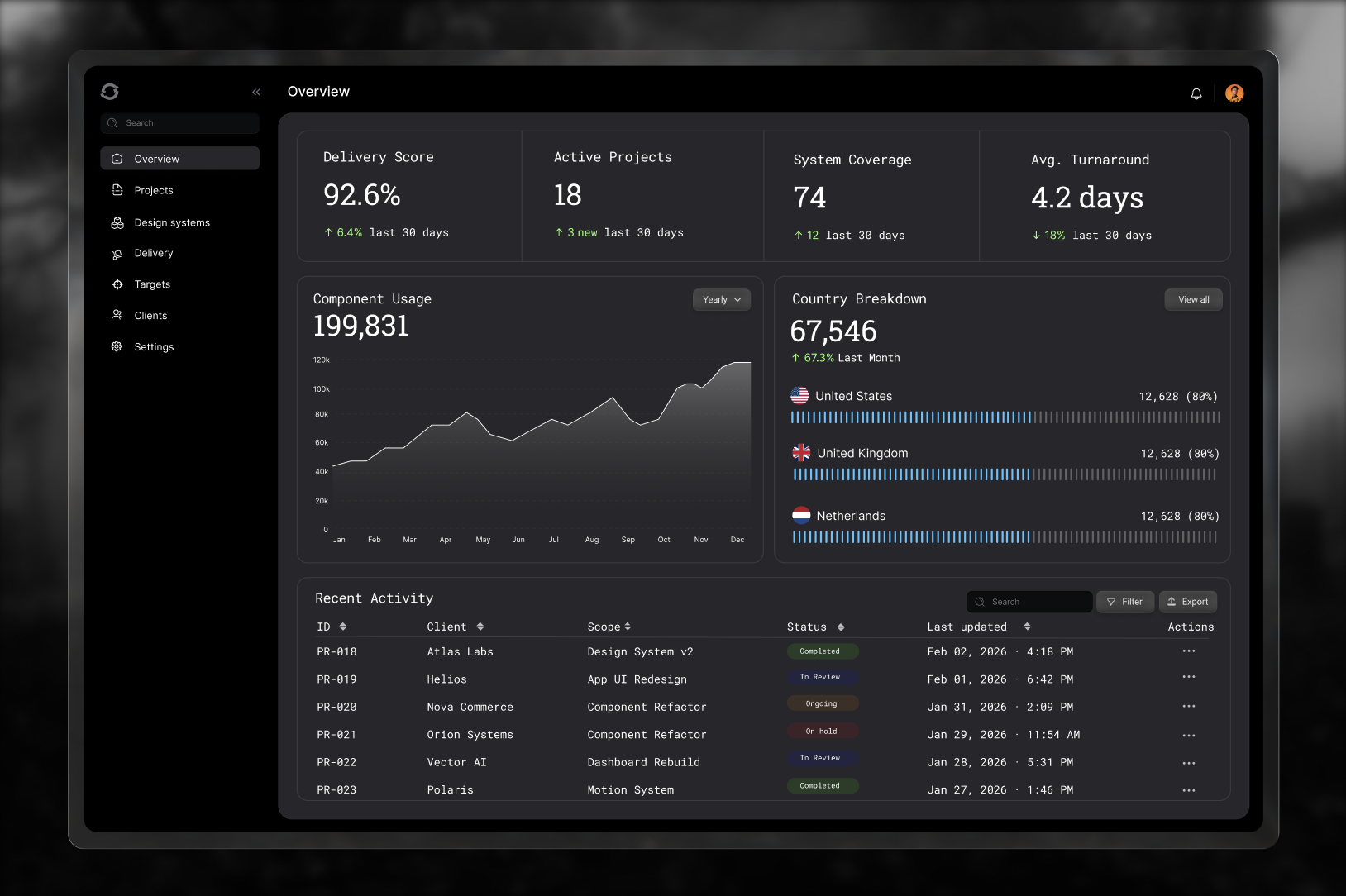Screen dimensions: 1346x896
Task: Open the Filter options in Recent Activity
Action: click(x=1124, y=602)
